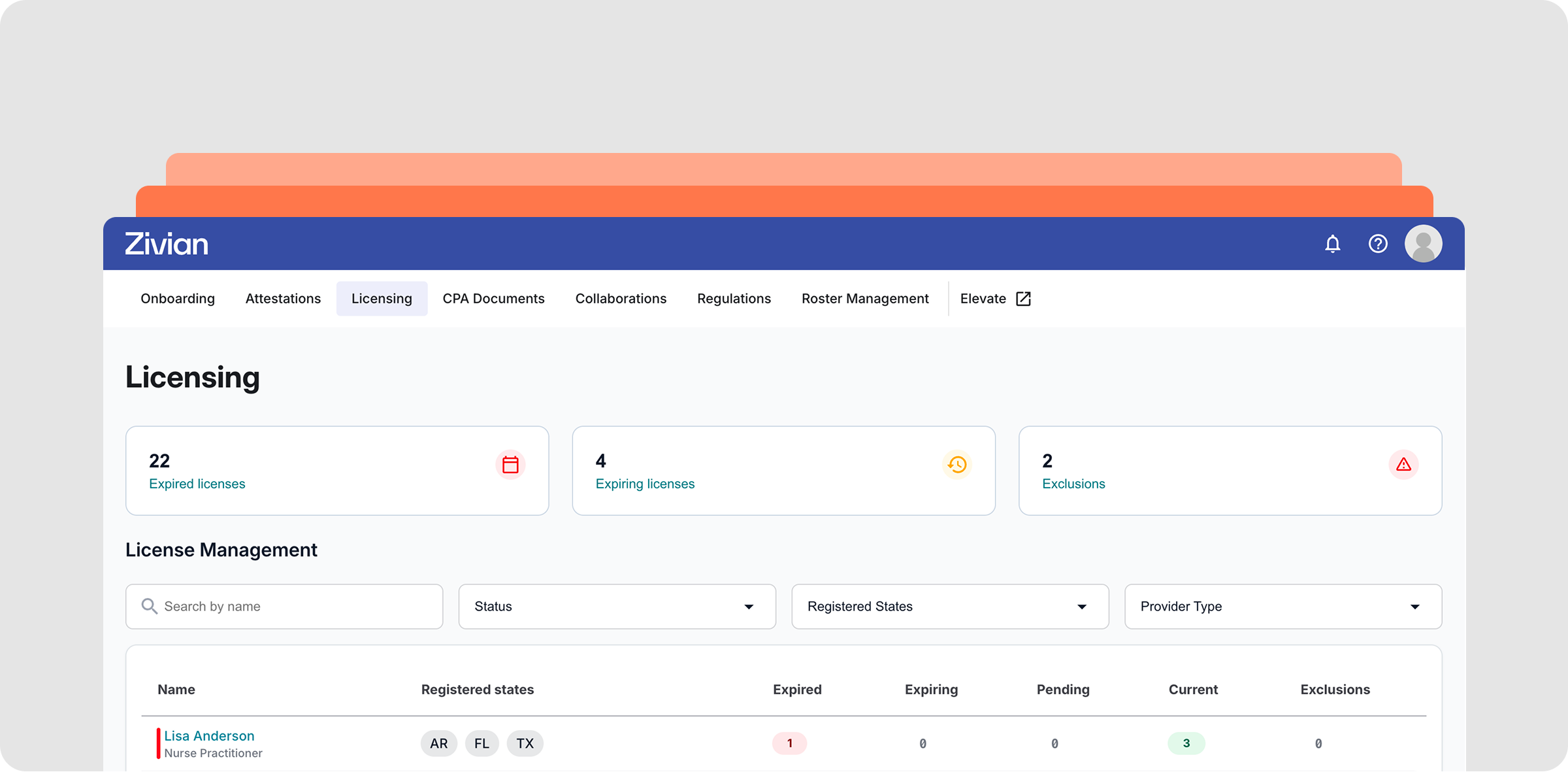Click the Exclusions column header

[1335, 690]
